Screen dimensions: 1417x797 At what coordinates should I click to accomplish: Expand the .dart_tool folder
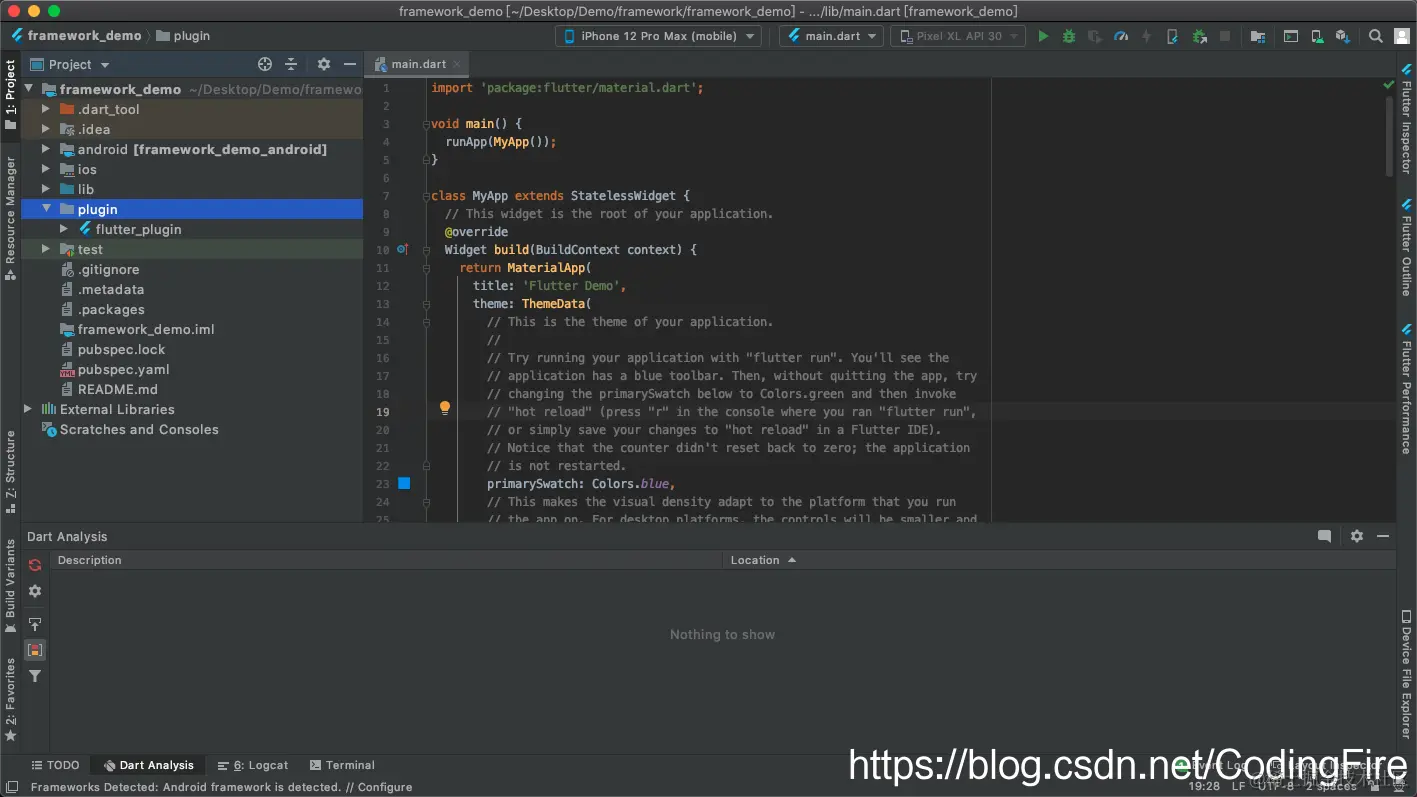45,109
